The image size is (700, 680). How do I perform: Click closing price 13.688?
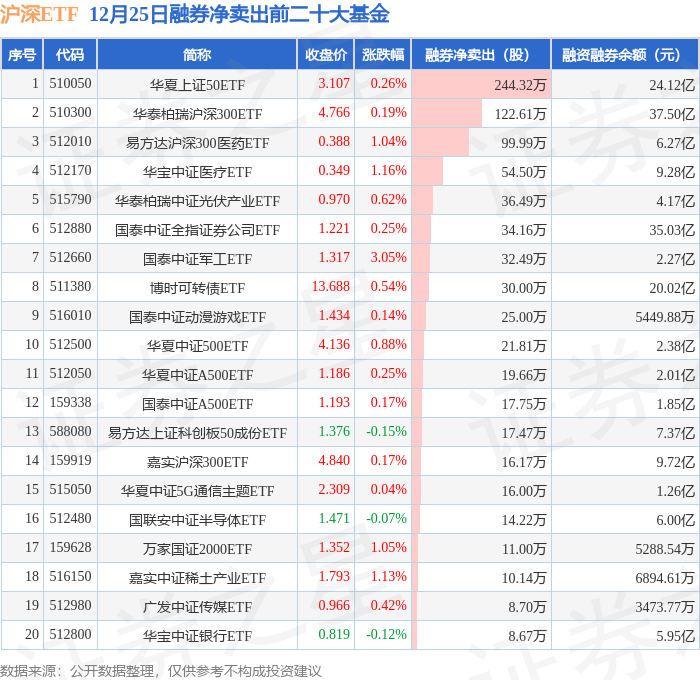[x=331, y=286]
